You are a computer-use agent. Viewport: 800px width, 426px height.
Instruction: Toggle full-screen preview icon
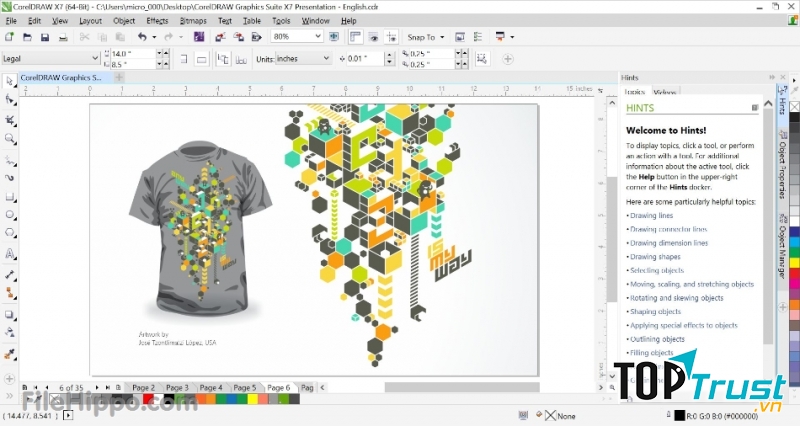click(x=334, y=37)
